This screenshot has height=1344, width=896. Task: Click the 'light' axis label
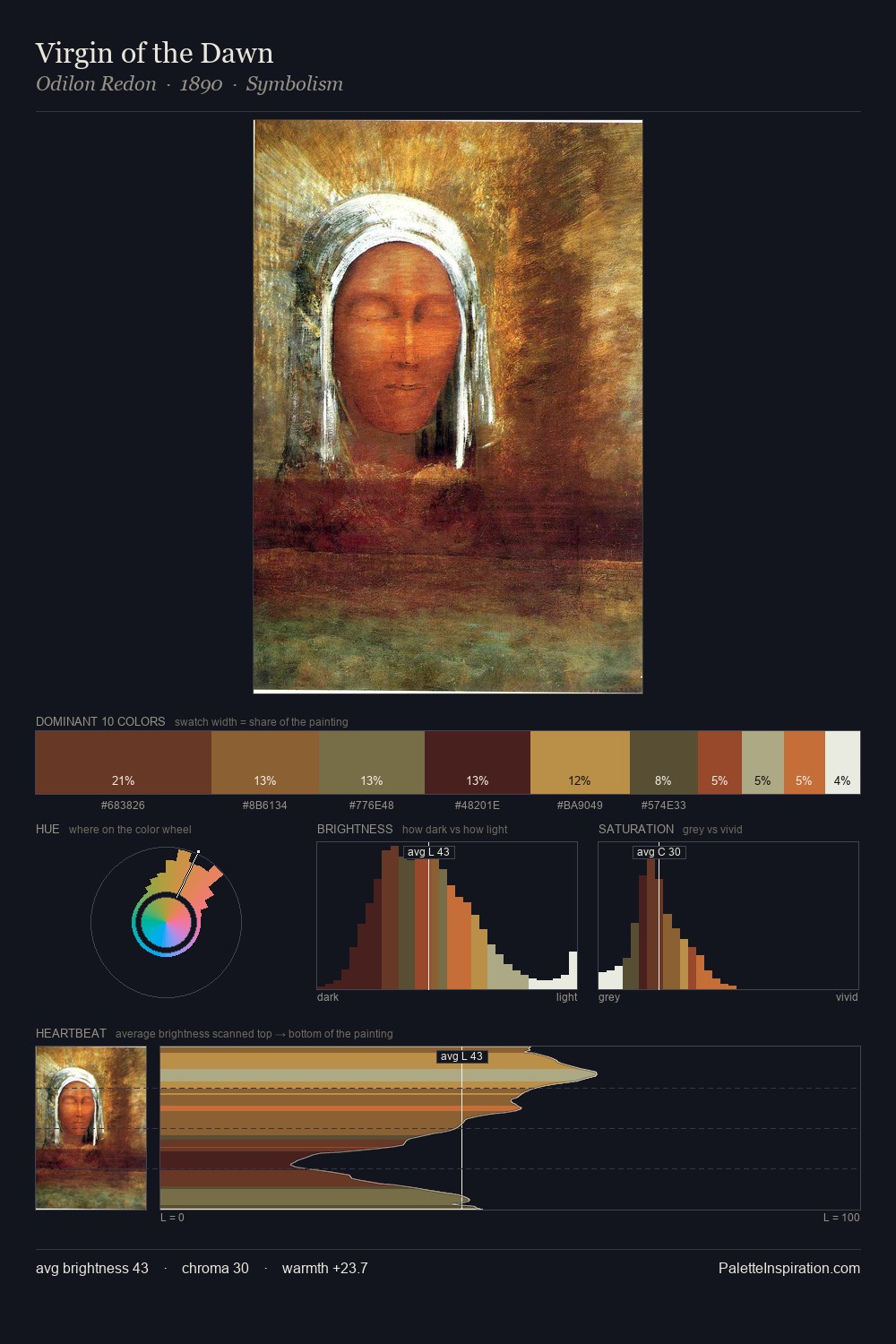(566, 997)
